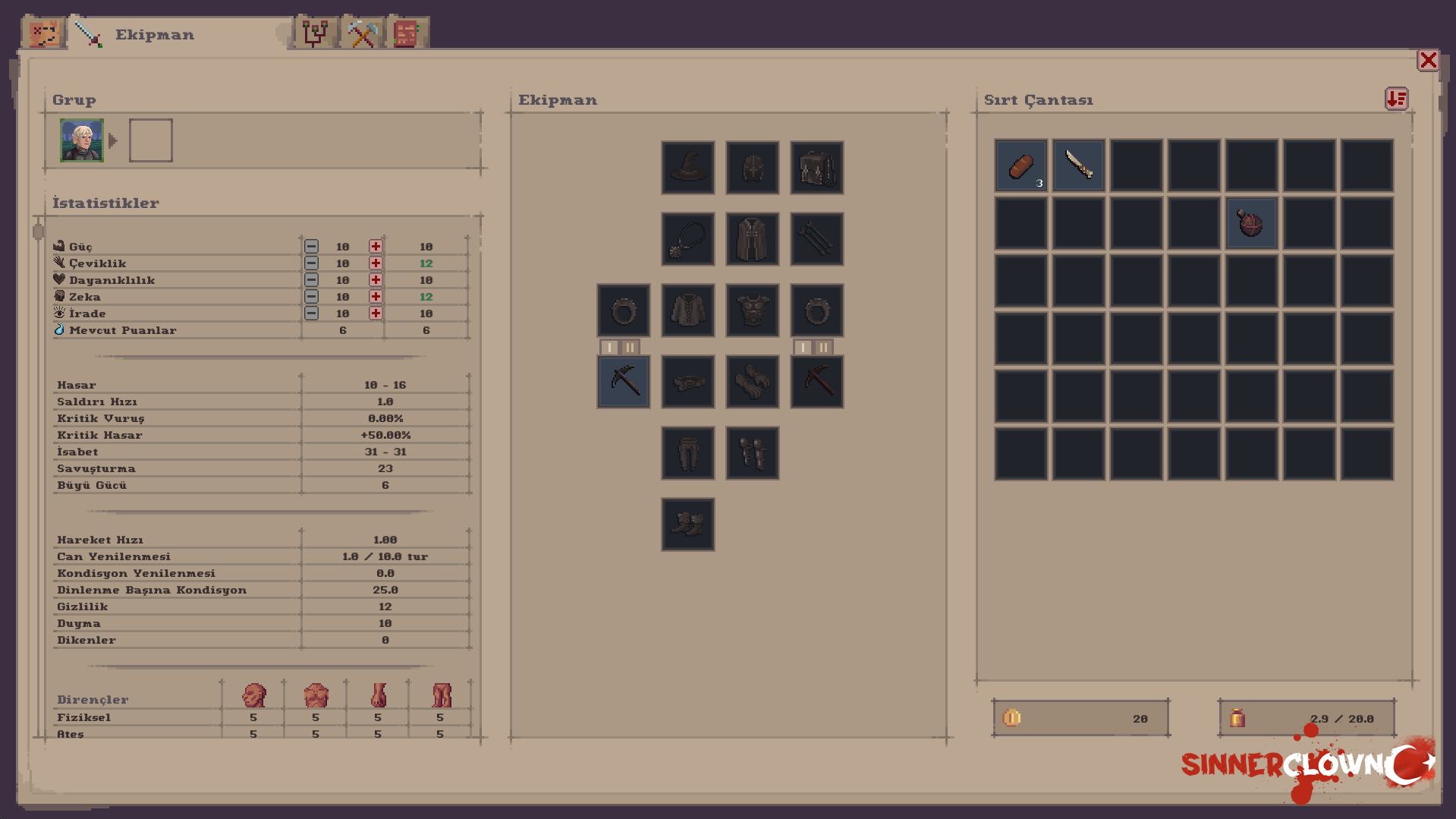1456x819 pixels.
Task: Increase Zeka stat with plus button
Action: point(376,297)
